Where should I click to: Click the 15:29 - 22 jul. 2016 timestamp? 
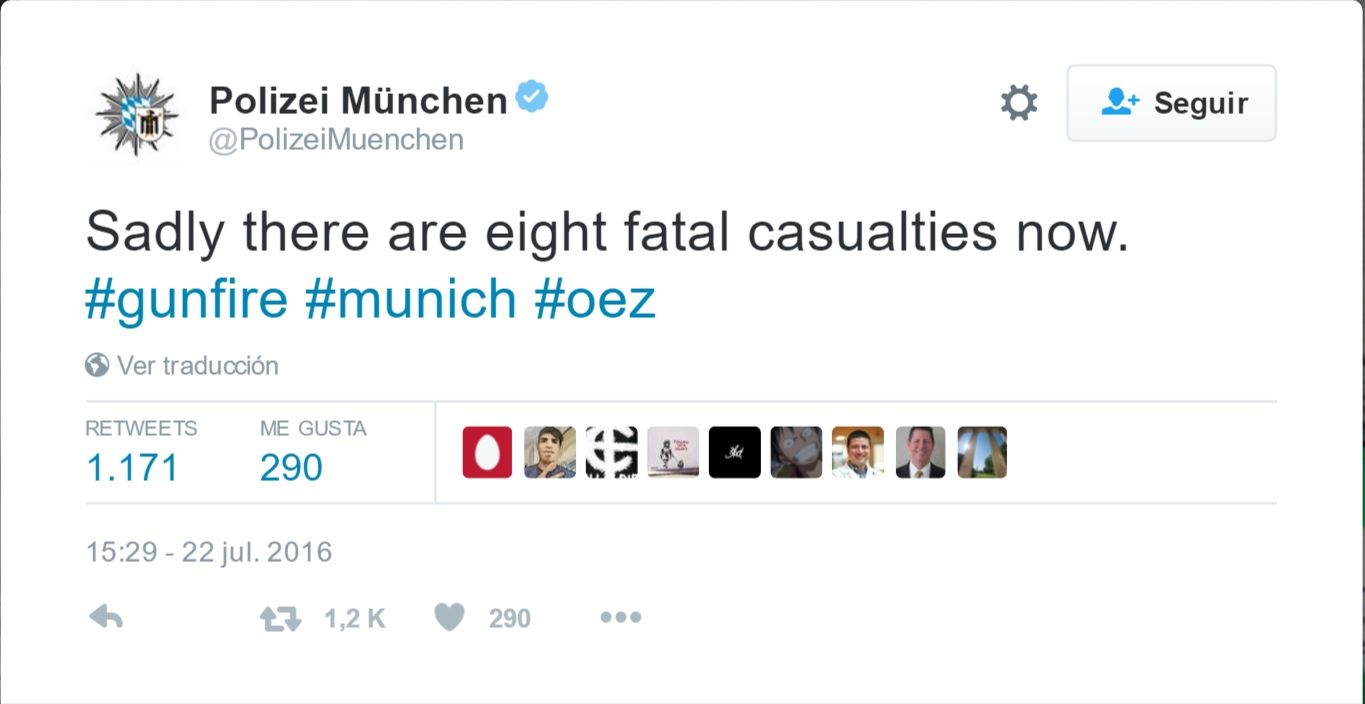[x=209, y=552]
